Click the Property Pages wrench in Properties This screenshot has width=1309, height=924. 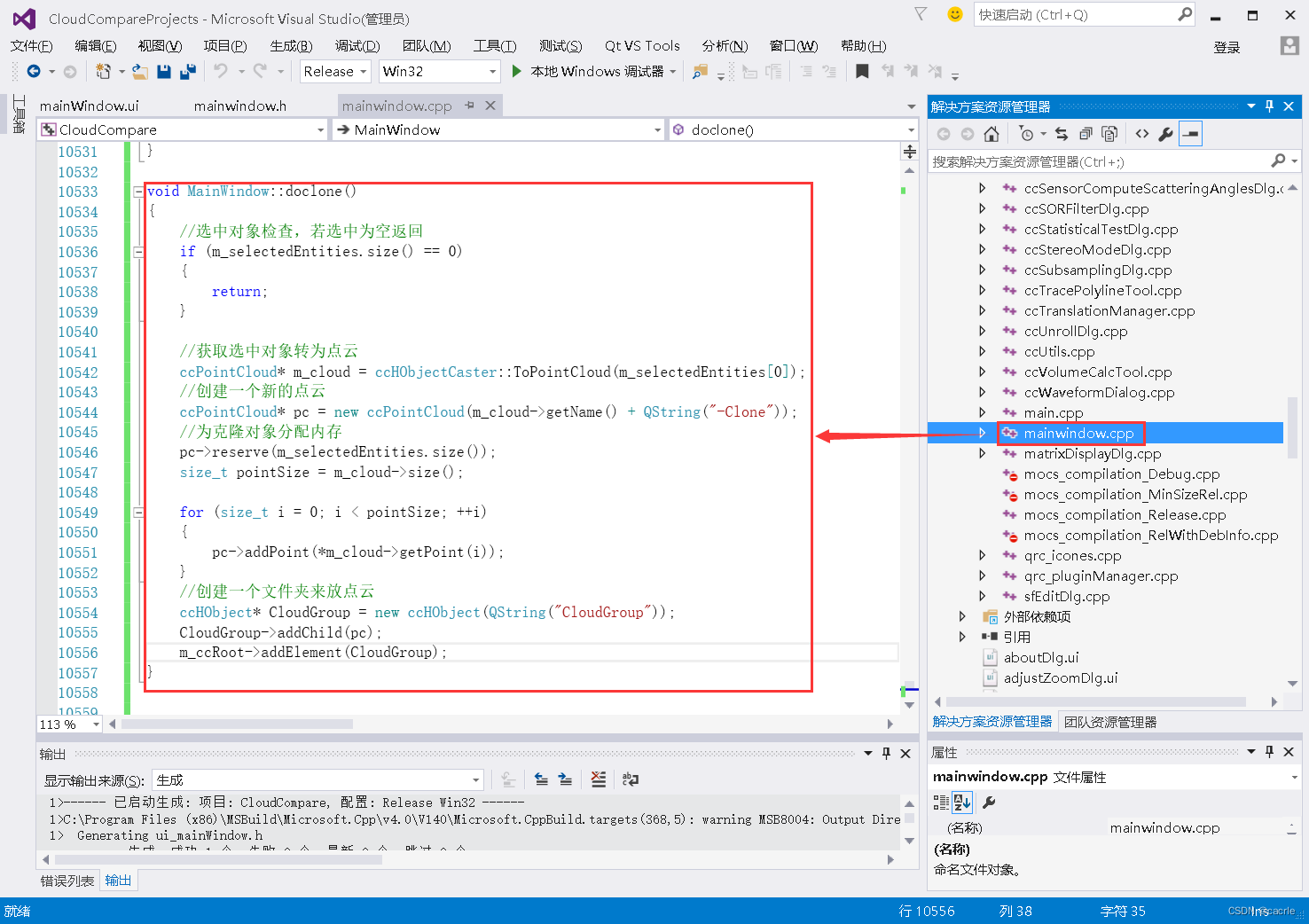(x=989, y=803)
